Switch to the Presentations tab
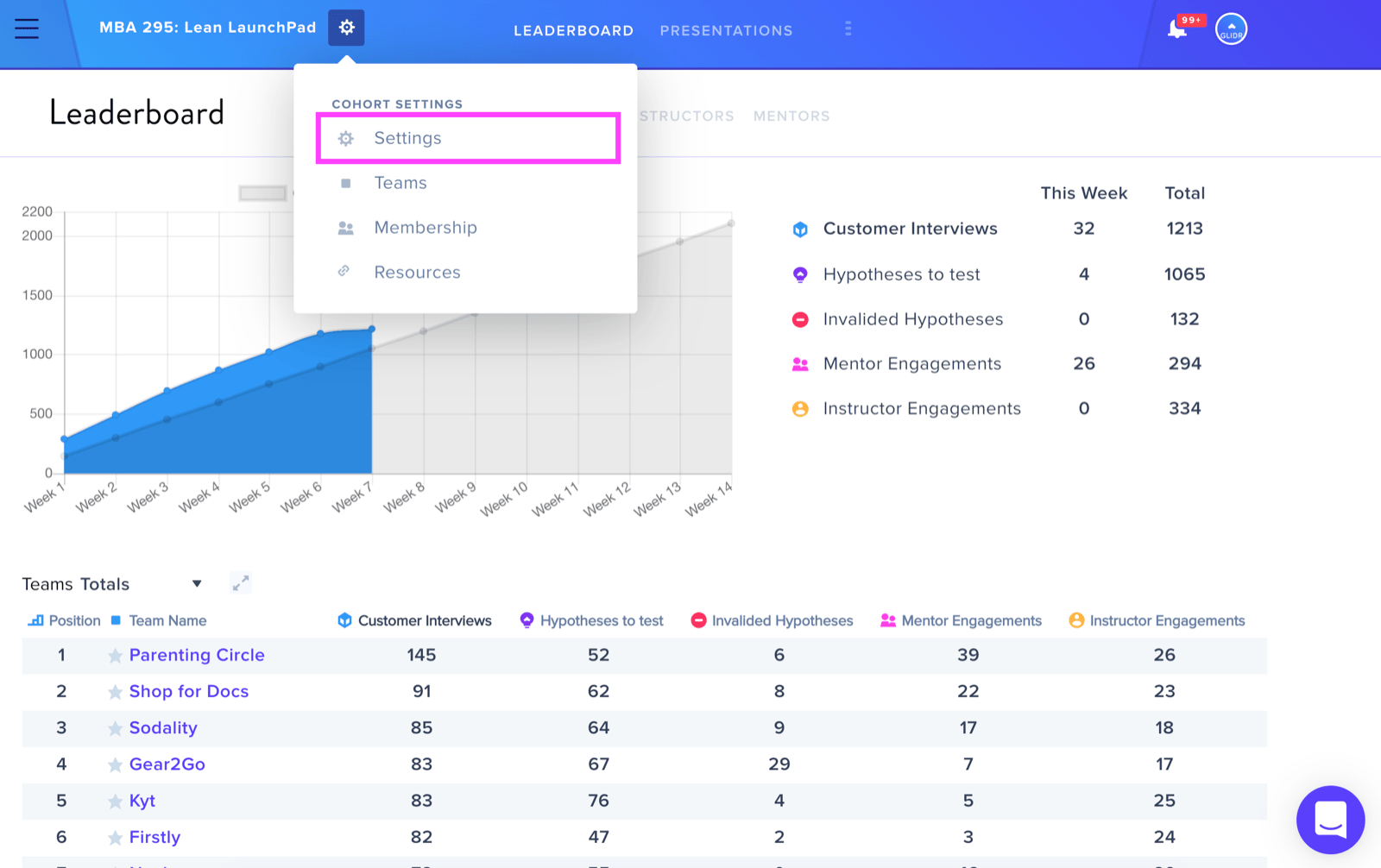The image size is (1381, 868). (x=726, y=30)
